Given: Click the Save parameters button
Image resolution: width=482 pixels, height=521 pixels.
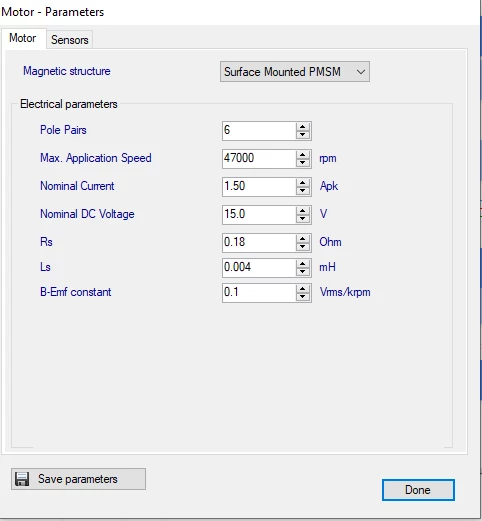Looking at the screenshot, I should pos(78,479).
